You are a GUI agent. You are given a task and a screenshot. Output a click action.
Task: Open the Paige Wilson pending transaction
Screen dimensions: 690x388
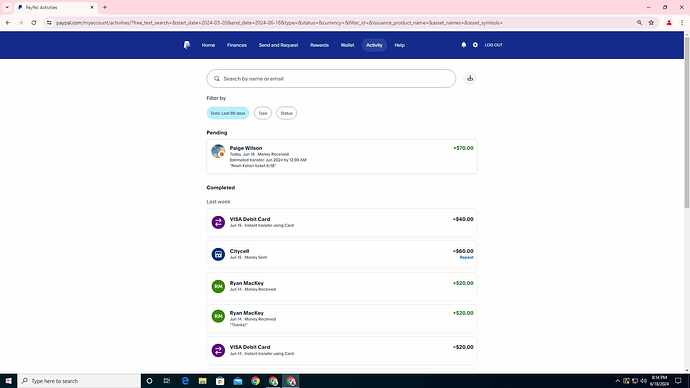coord(342,157)
